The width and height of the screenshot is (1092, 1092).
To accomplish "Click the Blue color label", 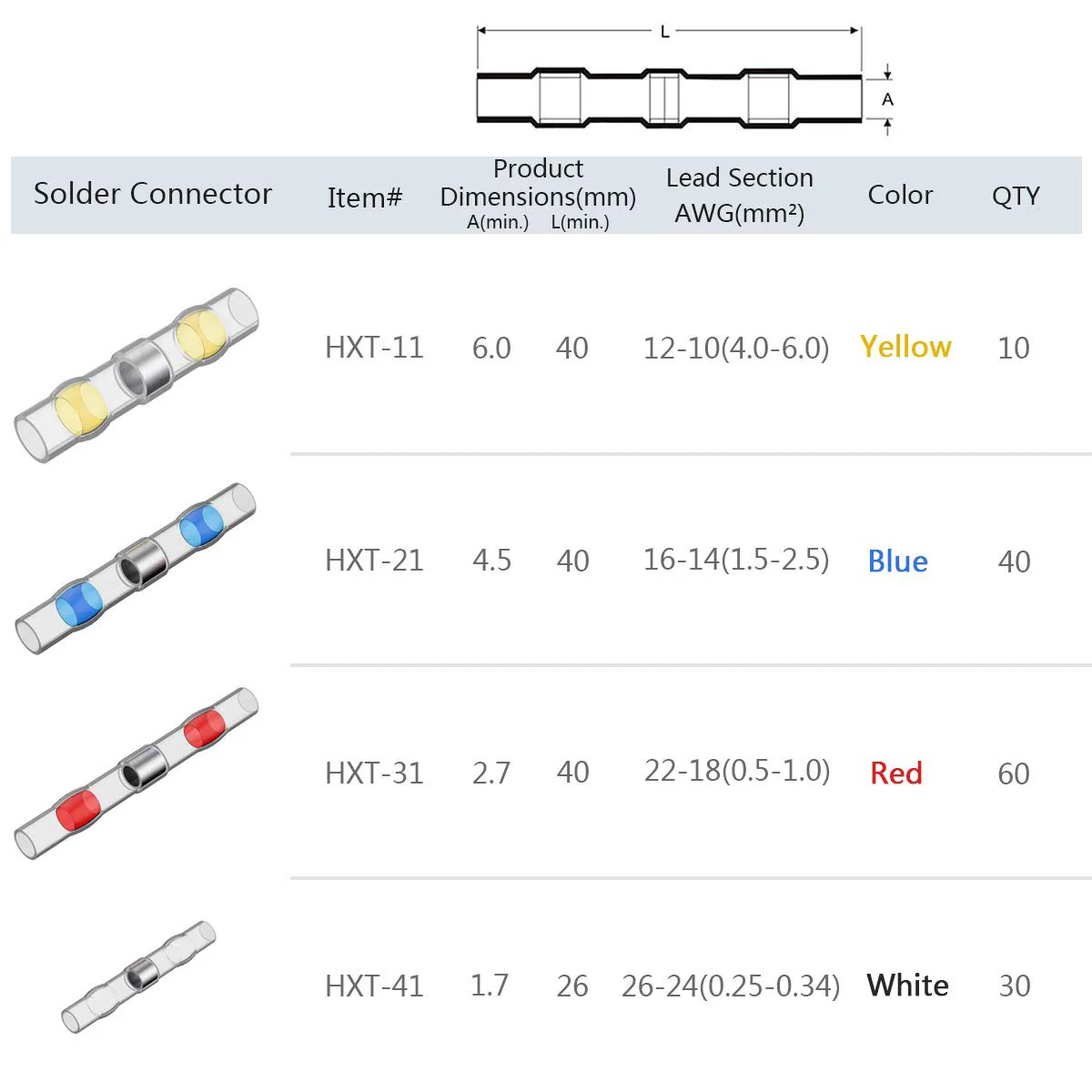I will [x=897, y=561].
